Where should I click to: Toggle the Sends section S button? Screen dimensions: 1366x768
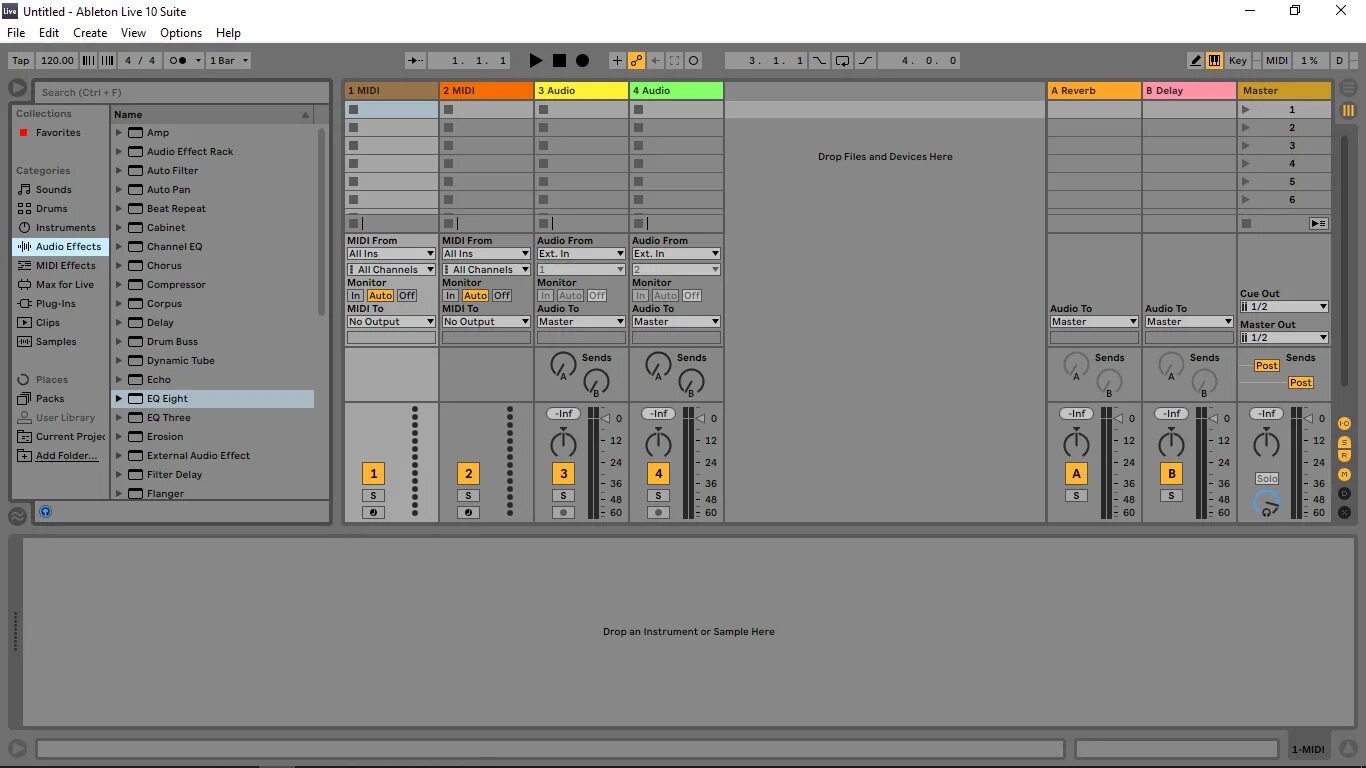click(x=1344, y=442)
